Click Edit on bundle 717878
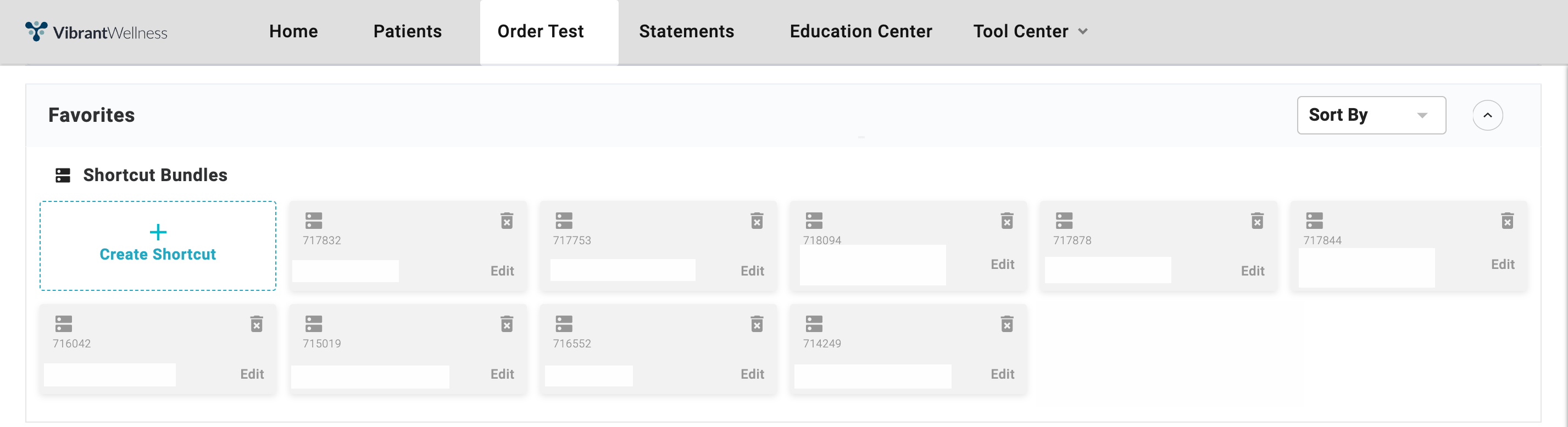 (x=1252, y=271)
